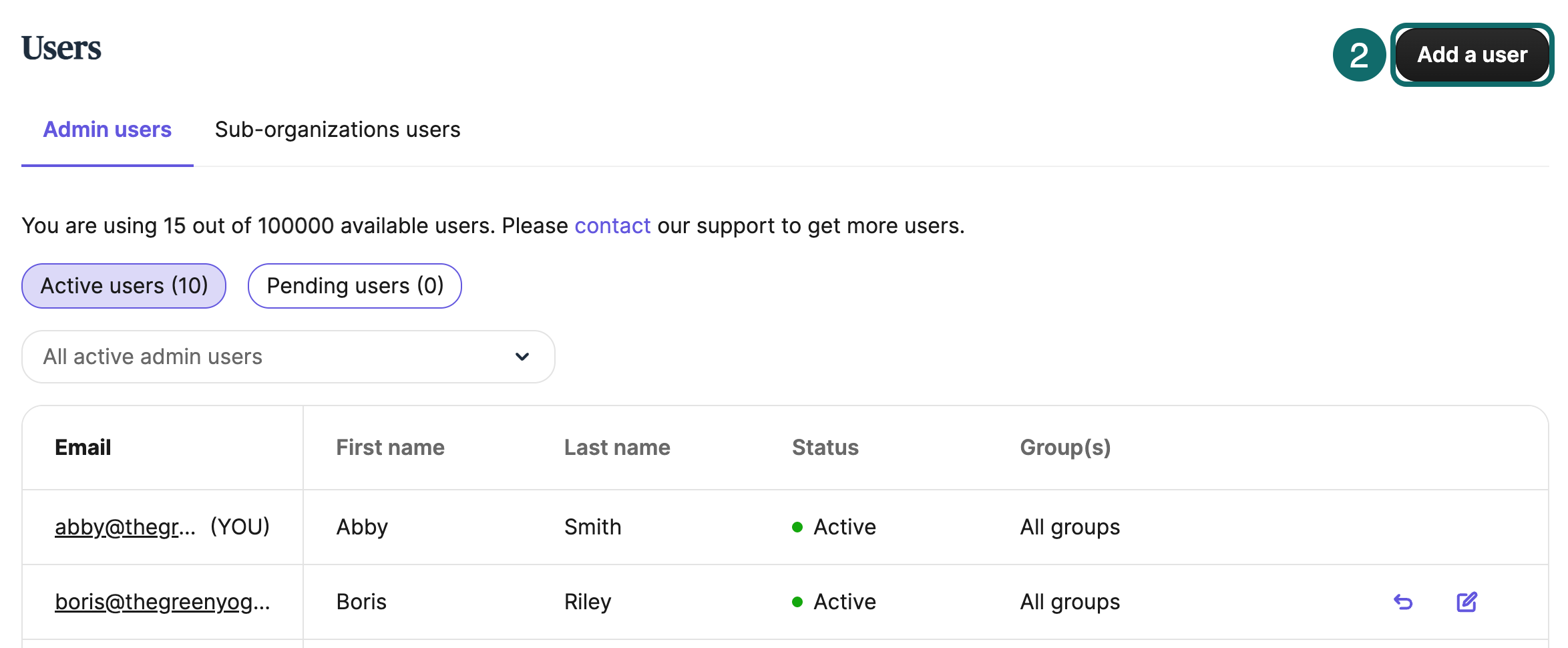Select the Admin users tab
This screenshot has height=648, width=1568.
[x=107, y=130]
